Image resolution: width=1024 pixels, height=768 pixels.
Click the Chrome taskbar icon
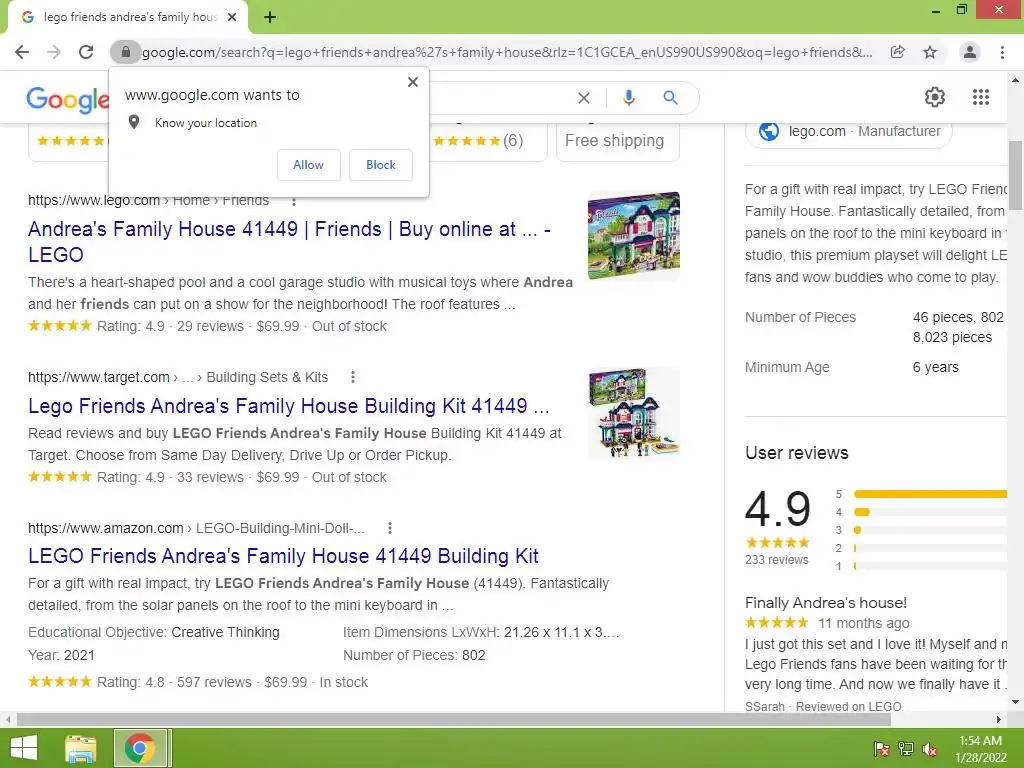[140, 748]
